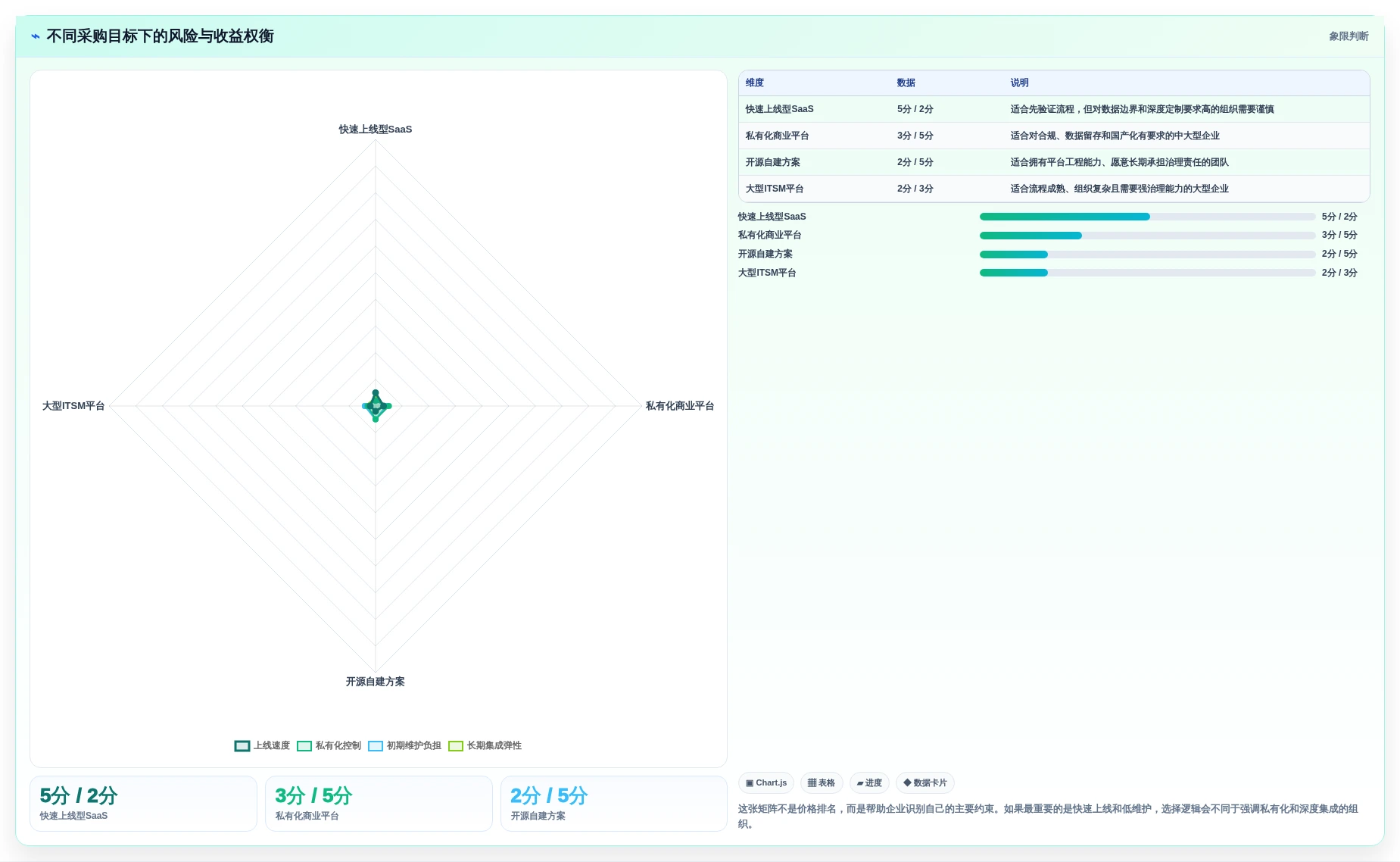Viewport: 1400px width, 862px height.
Task: Click the 快速上线型SaaS radar axis label
Action: click(376, 130)
